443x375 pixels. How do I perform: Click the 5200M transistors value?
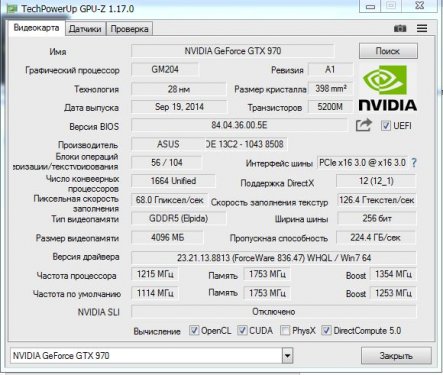click(330, 107)
